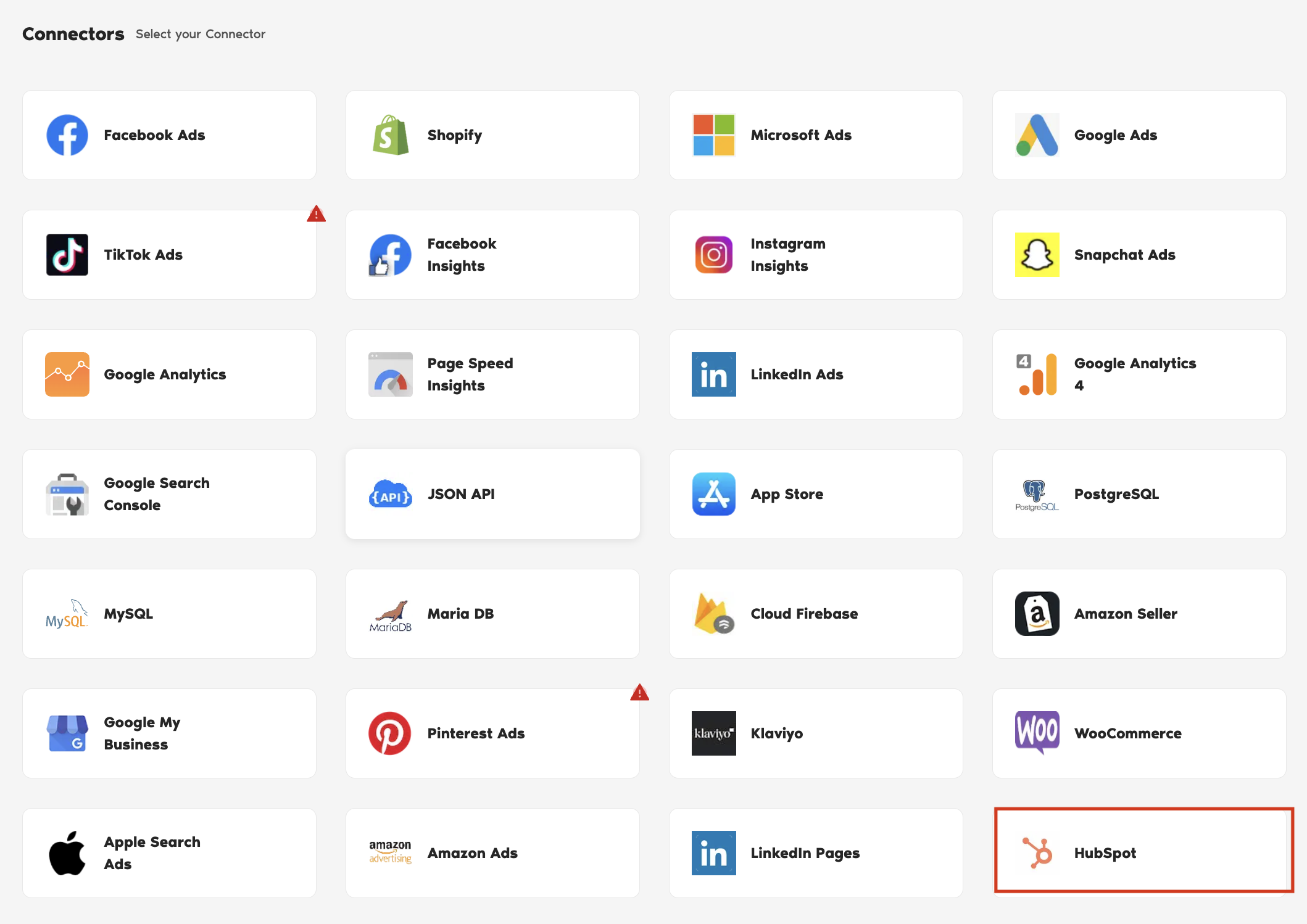Select the App Store label
Viewport: 1307px width, 924px height.
tap(787, 494)
